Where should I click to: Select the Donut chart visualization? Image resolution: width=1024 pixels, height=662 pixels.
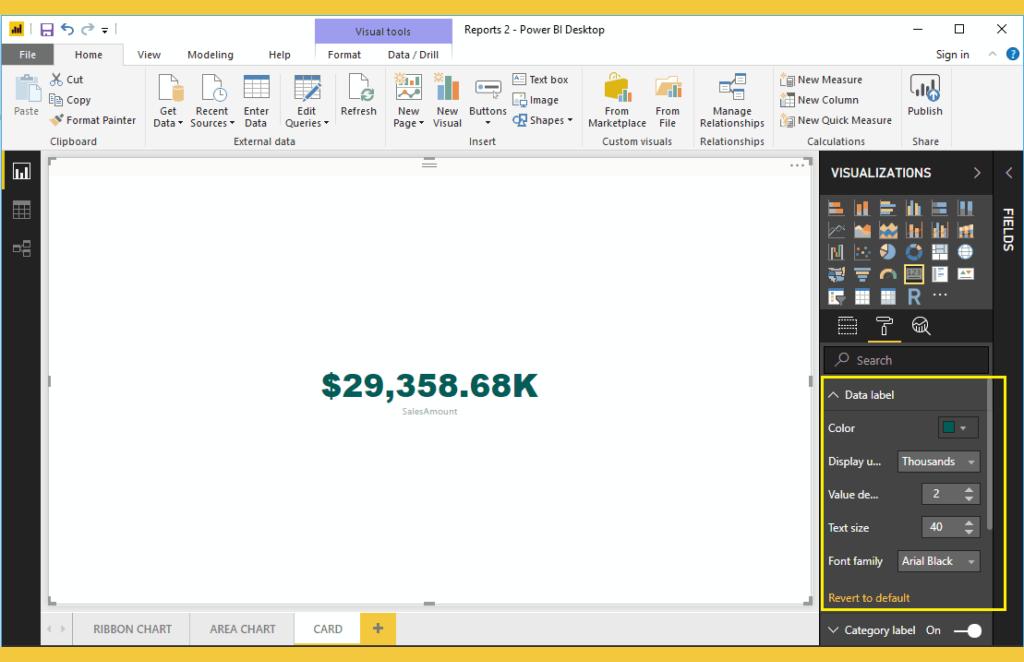click(914, 252)
